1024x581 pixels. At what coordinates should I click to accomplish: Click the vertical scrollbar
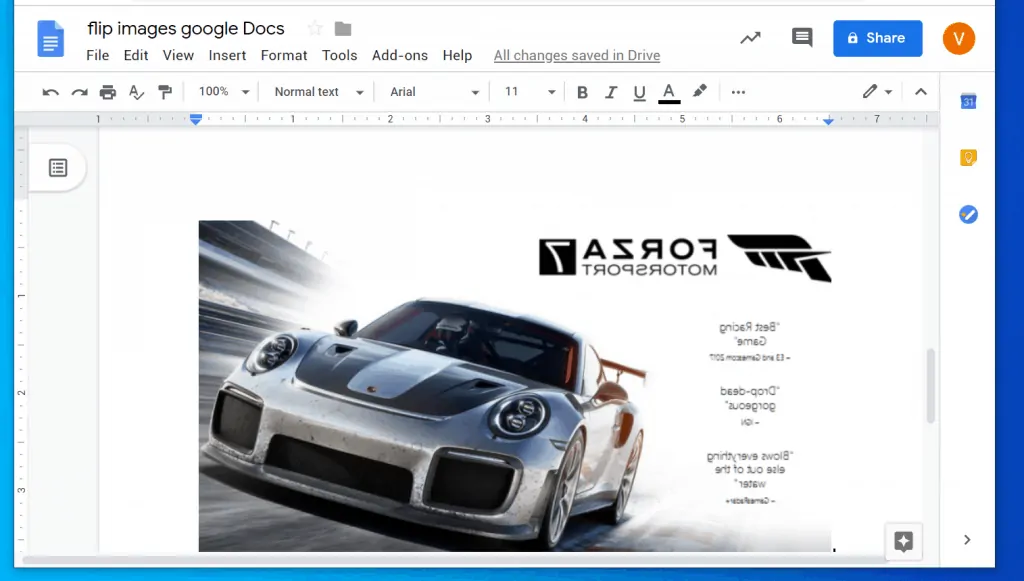click(931, 386)
